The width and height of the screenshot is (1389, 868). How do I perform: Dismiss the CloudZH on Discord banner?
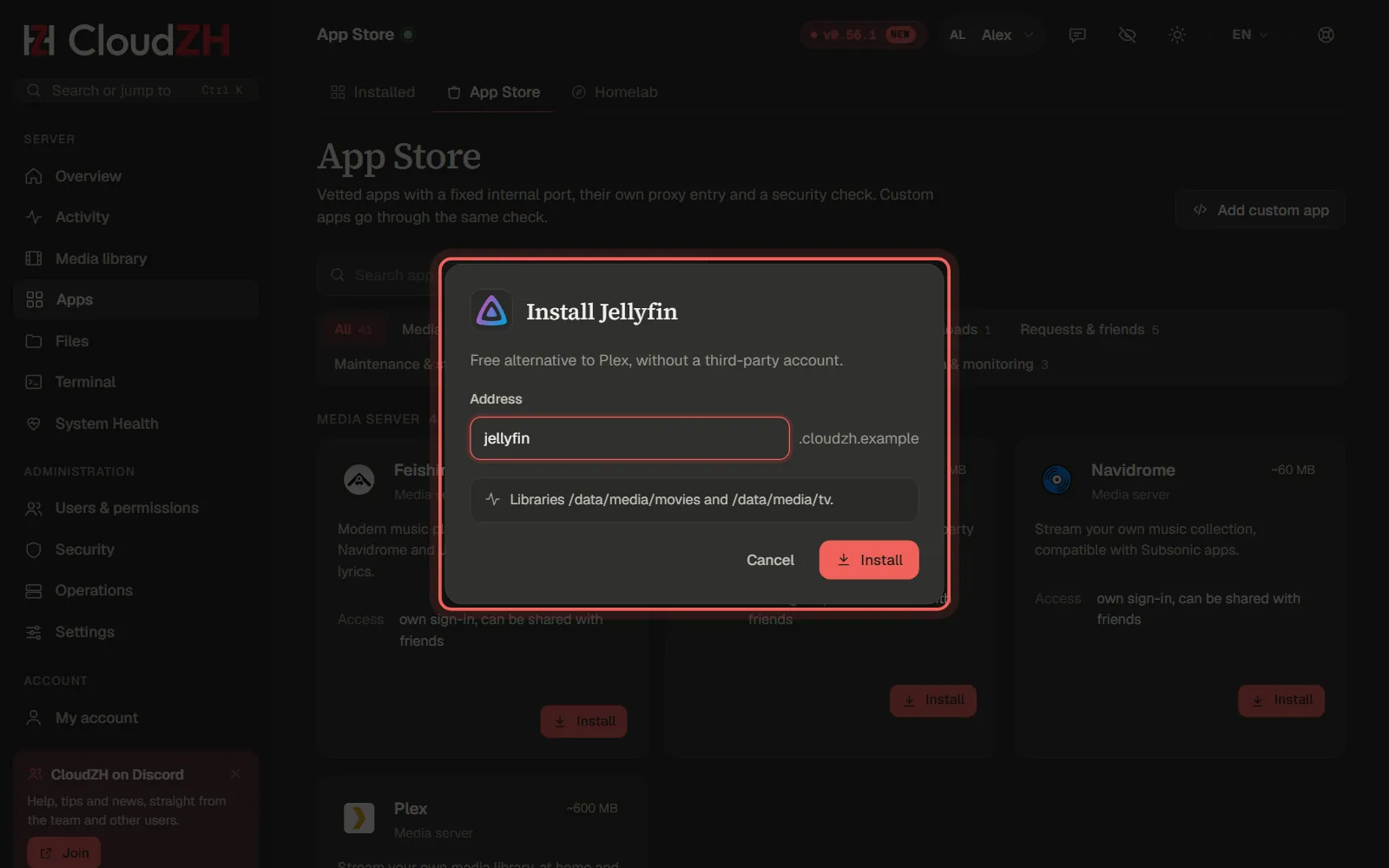(235, 773)
